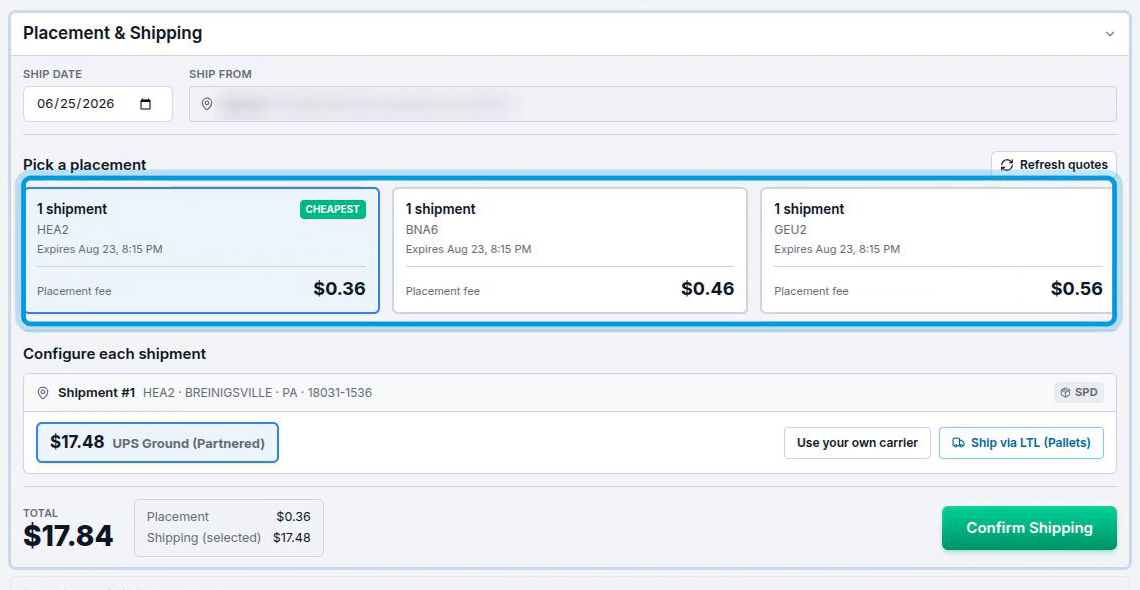Refresh quotes
Screen dimensions: 1140x590
1053,165
